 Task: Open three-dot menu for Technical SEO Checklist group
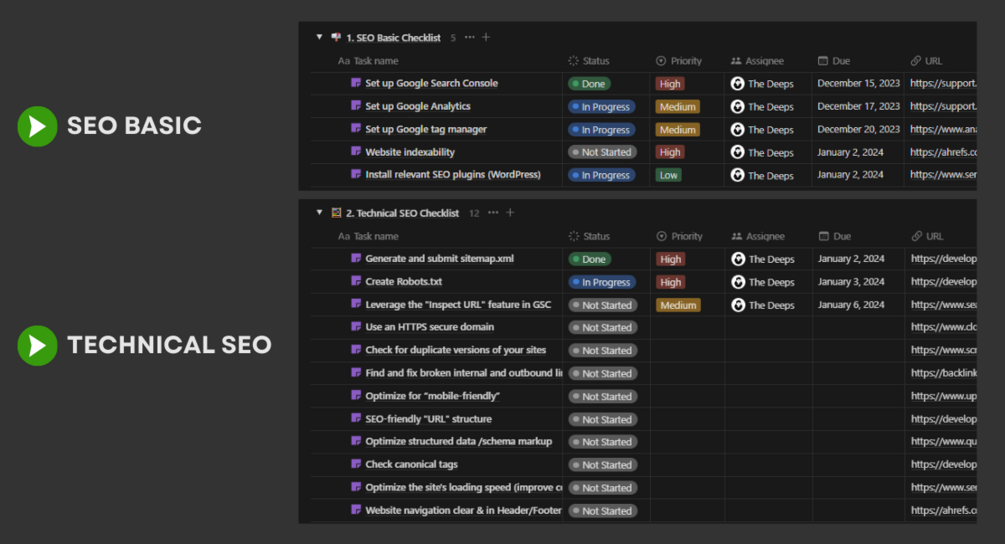494,213
